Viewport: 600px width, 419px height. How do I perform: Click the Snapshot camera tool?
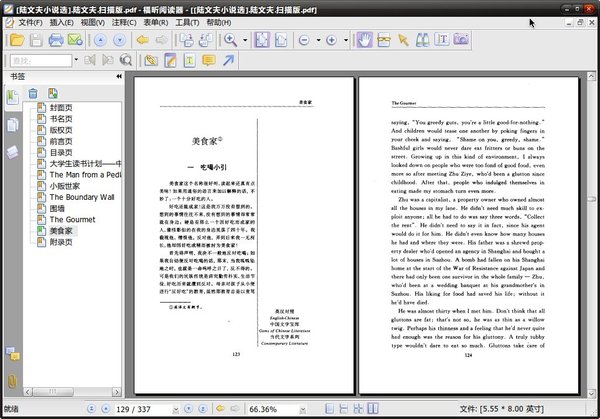pyautogui.click(x=461, y=40)
